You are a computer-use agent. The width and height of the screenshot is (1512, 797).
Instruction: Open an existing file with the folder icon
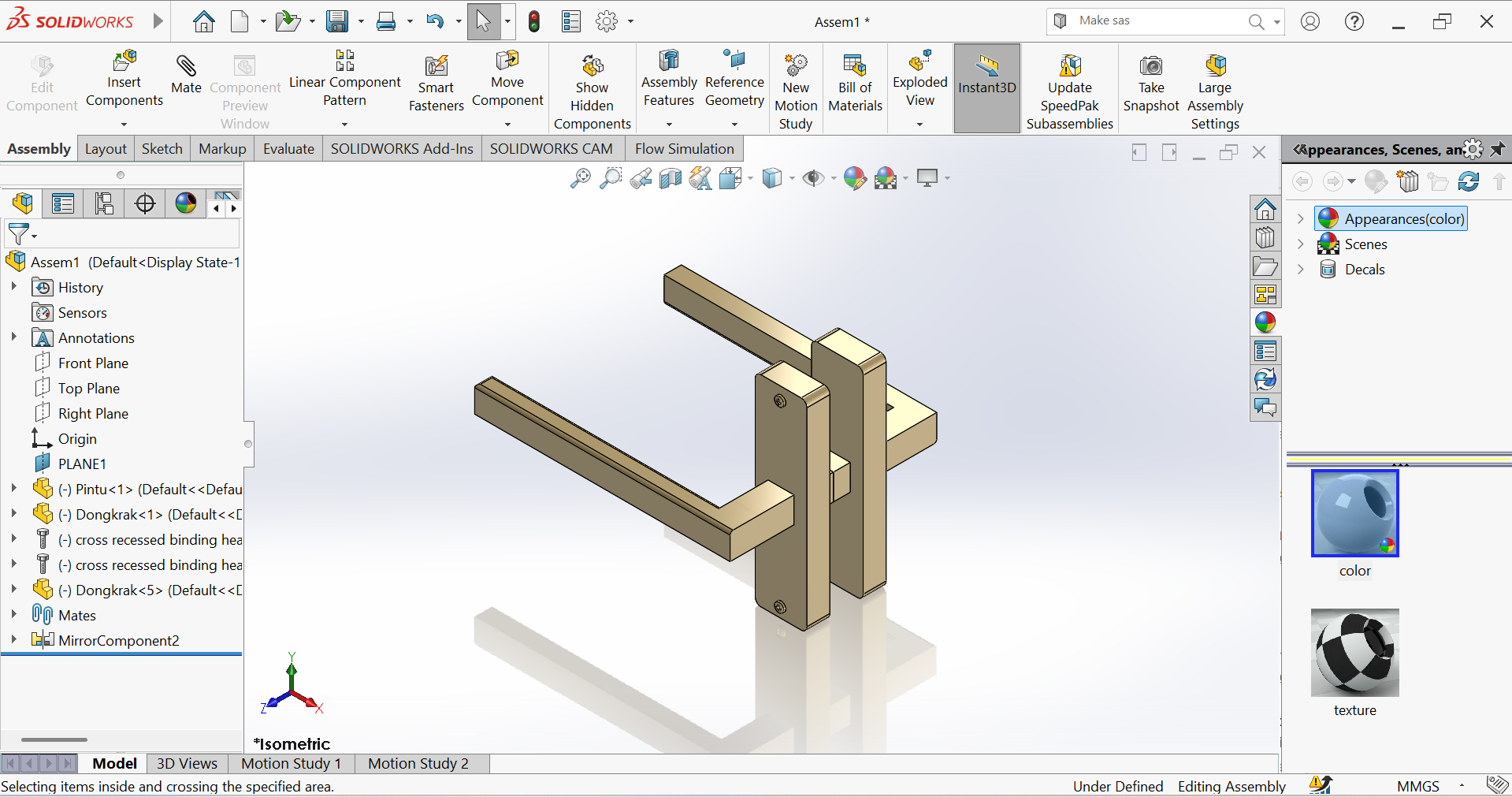pyautogui.click(x=288, y=21)
